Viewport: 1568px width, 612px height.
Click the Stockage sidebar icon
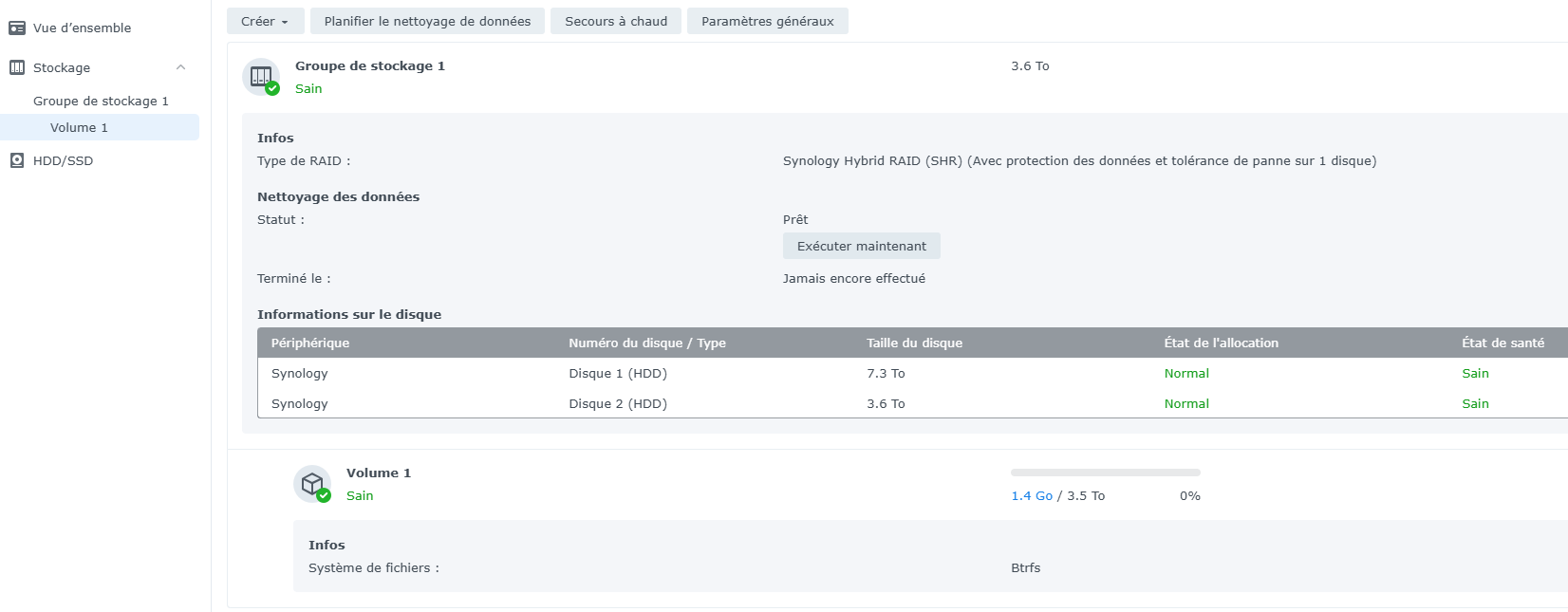click(x=17, y=67)
